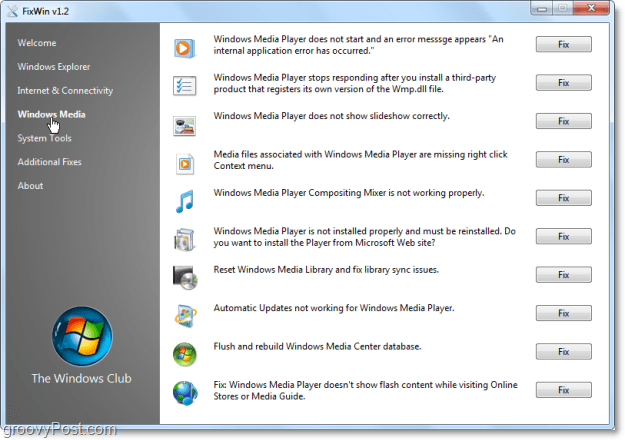This screenshot has width=625, height=440.
Task: Click the globe icon for flash content fix
Action: tap(185, 393)
